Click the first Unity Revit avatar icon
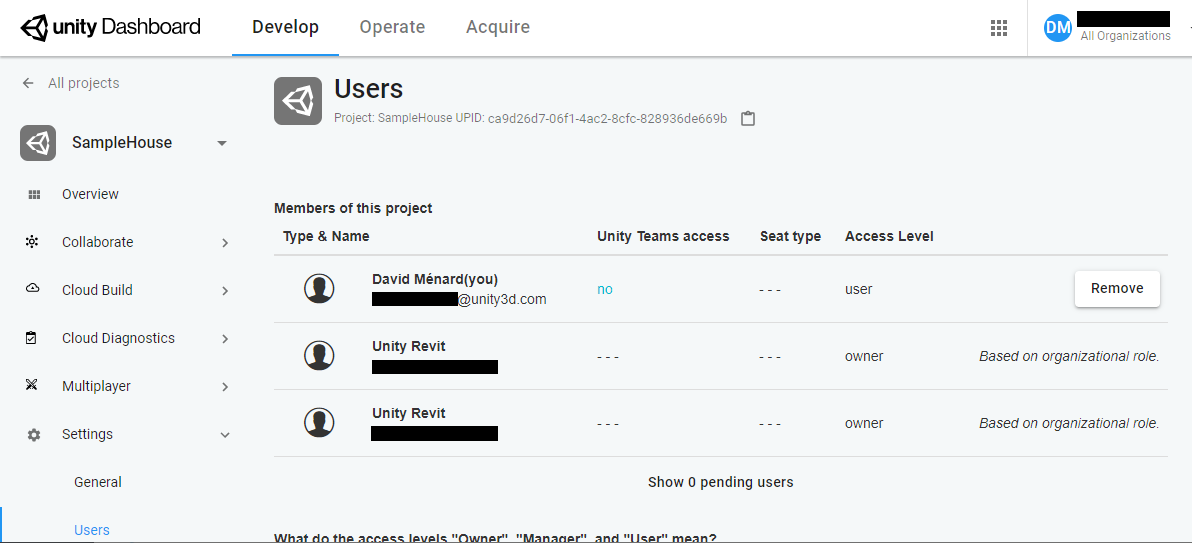The width and height of the screenshot is (1192, 543). point(319,355)
